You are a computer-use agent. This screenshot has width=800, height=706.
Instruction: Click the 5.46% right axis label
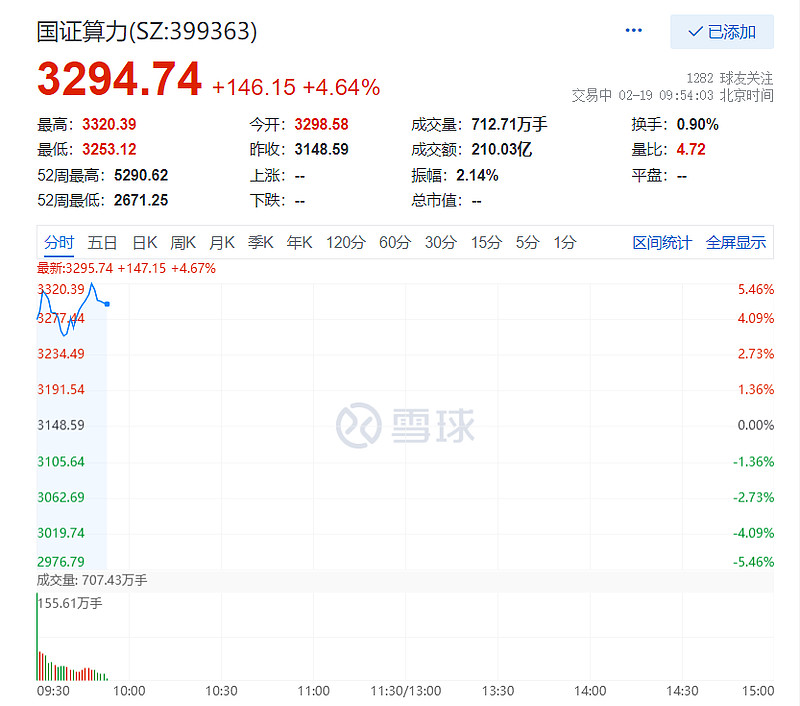(756, 290)
